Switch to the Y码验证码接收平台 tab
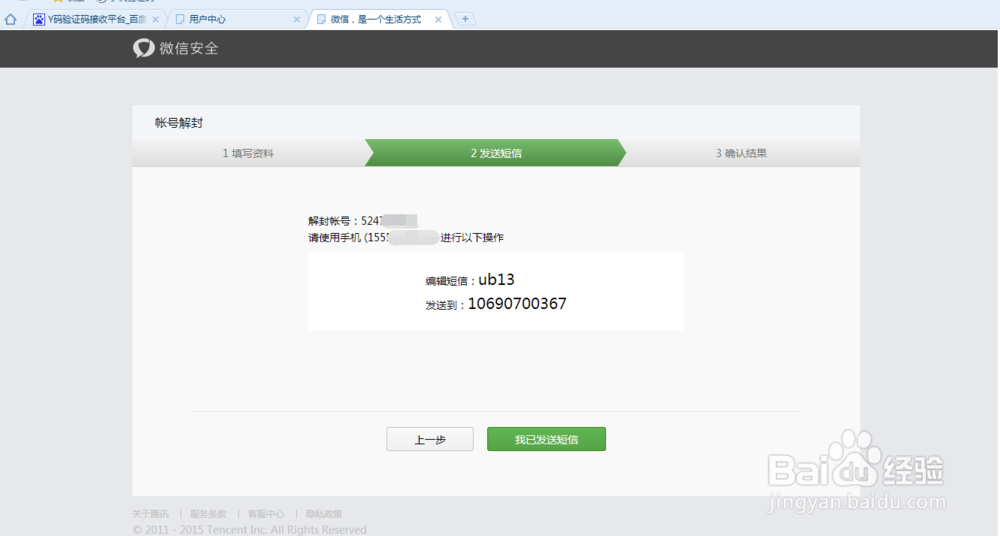Image resolution: width=1000 pixels, height=536 pixels. (96, 19)
